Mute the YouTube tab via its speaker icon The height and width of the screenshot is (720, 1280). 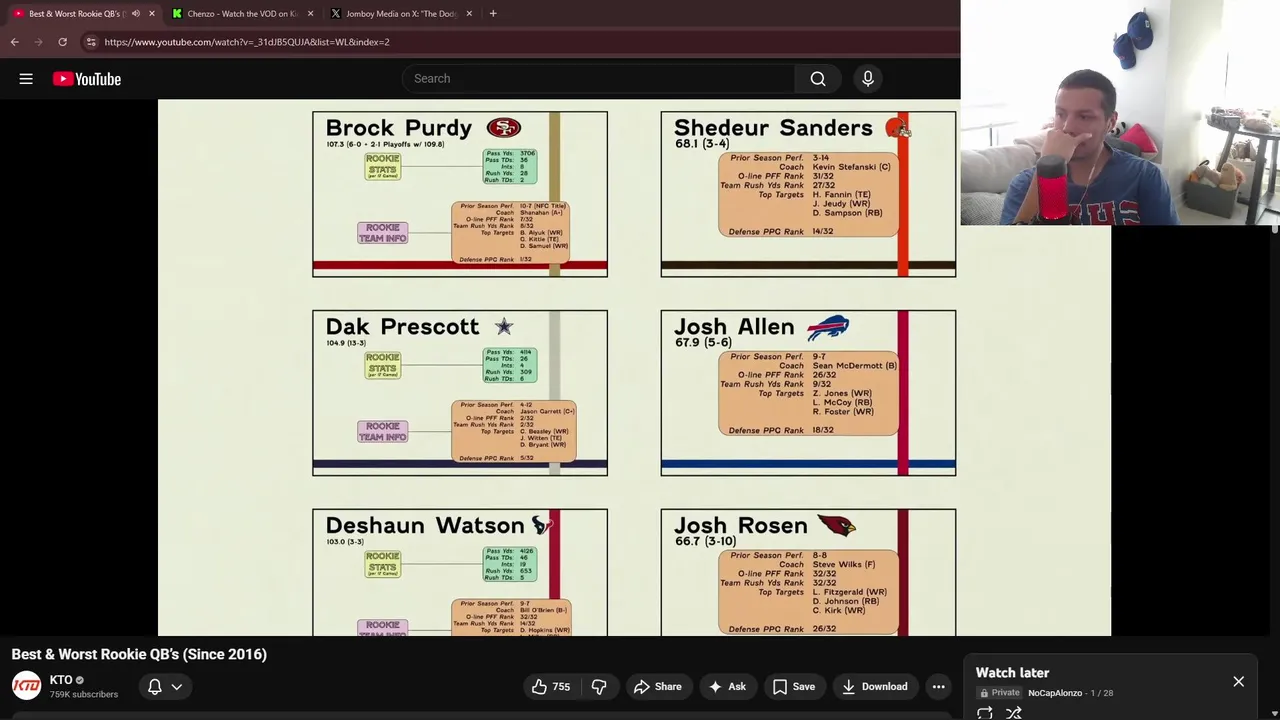coord(136,14)
